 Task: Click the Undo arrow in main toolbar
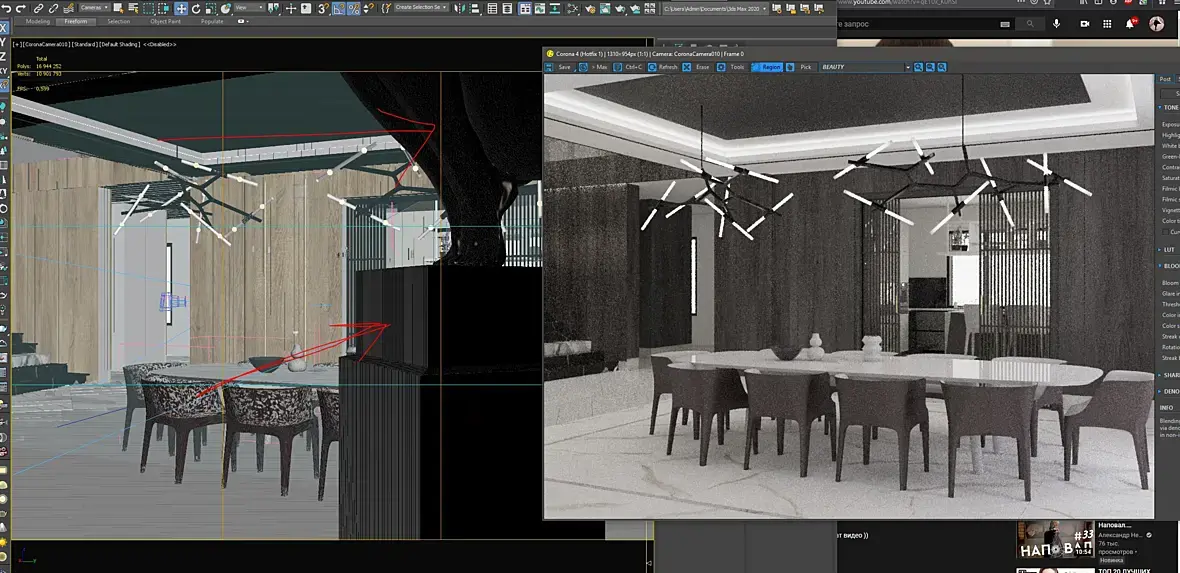(7, 8)
